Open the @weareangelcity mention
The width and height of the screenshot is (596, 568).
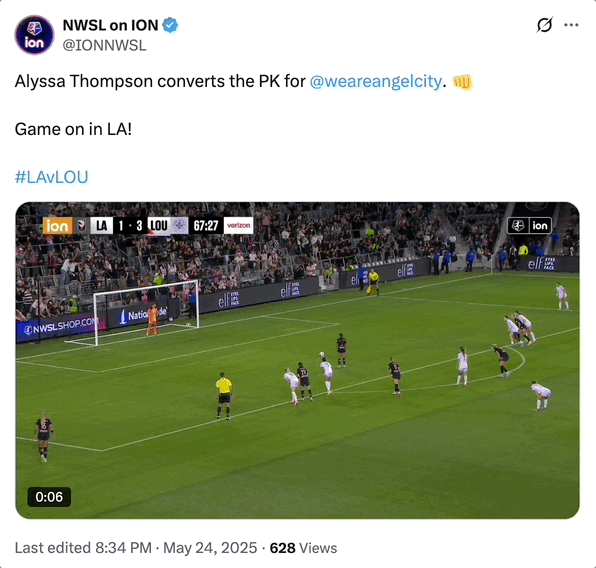click(x=376, y=81)
